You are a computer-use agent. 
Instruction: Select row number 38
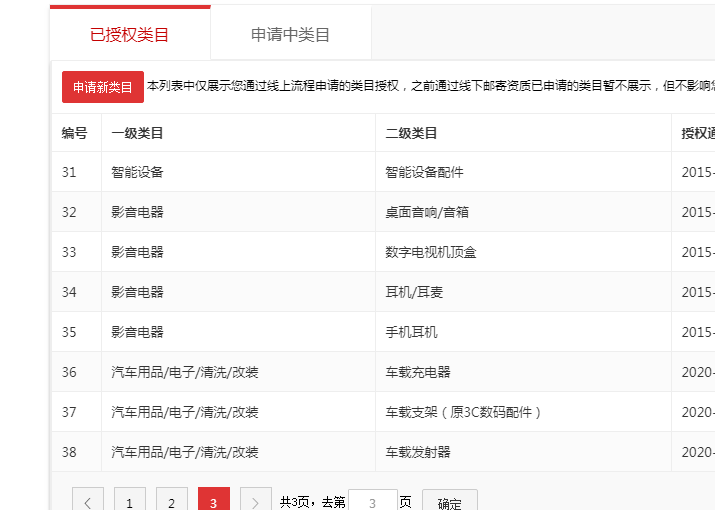click(69, 452)
